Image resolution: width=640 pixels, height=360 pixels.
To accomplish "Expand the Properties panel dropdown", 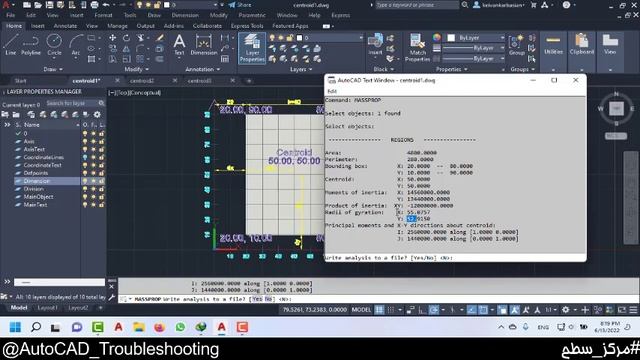I will coord(451,69).
